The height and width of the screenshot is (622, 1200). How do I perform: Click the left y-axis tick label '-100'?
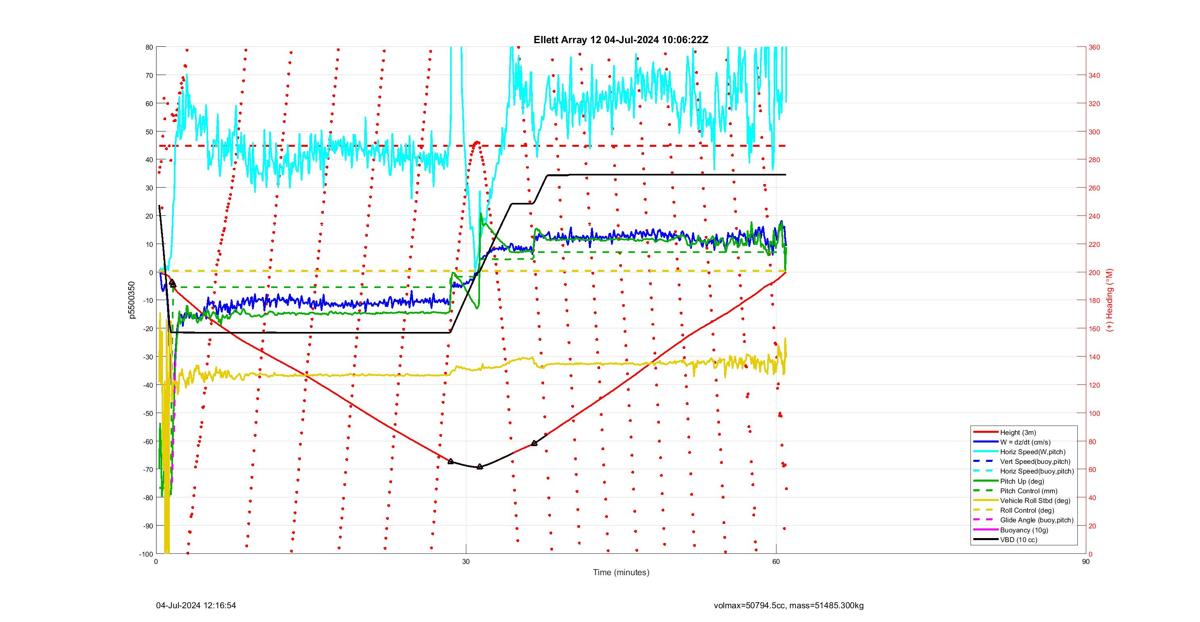[146, 554]
